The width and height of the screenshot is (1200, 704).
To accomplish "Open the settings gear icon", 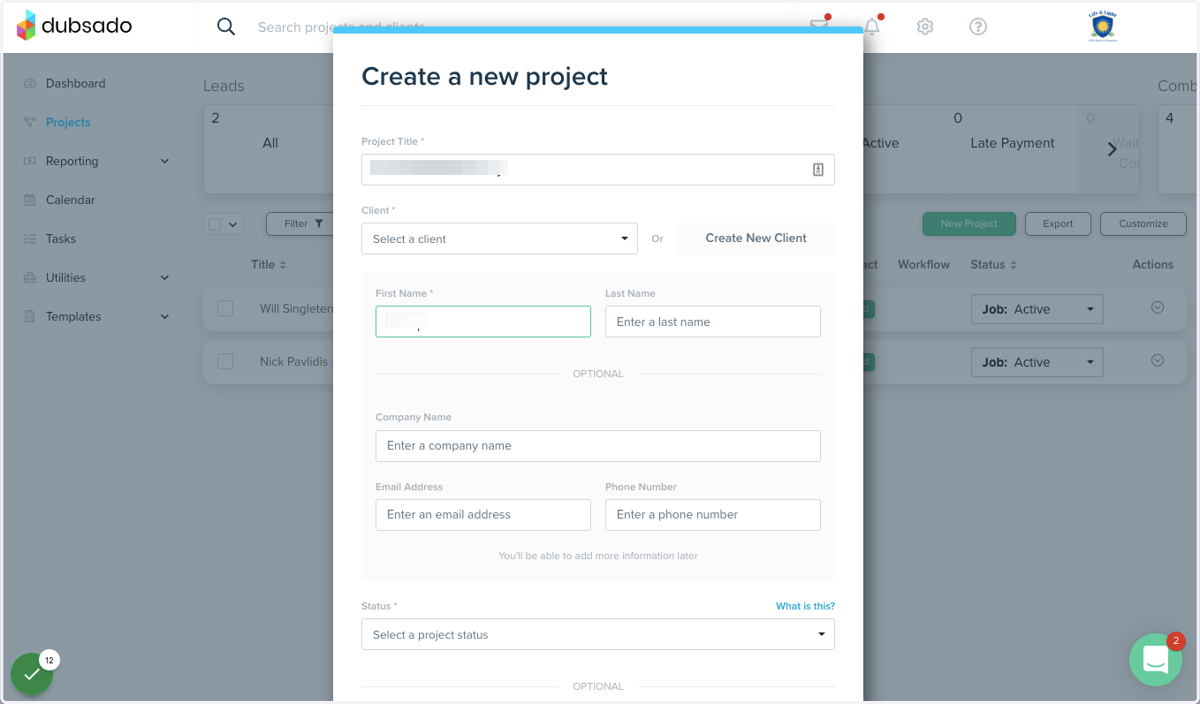I will (x=925, y=27).
